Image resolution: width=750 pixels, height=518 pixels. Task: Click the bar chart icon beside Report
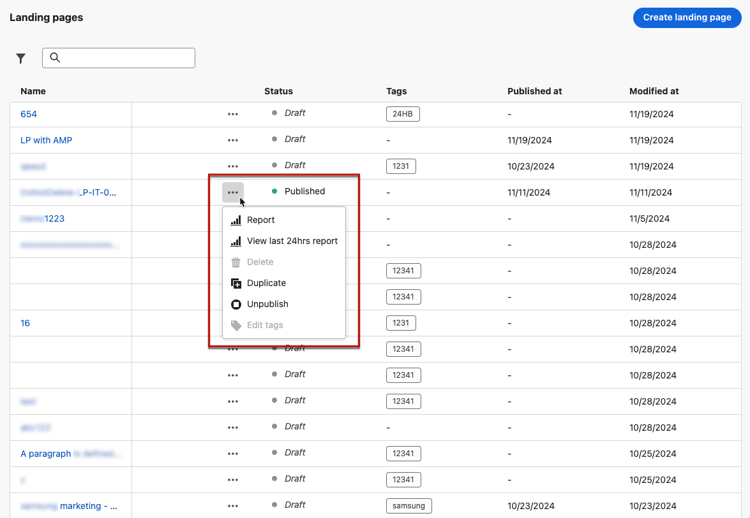tap(236, 220)
